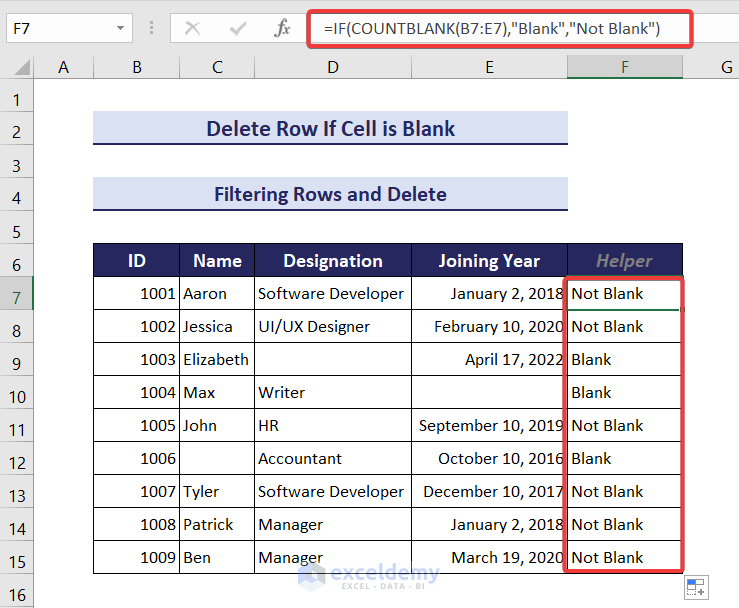The width and height of the screenshot is (739, 608).
Task: Select the 'Ben' name cell
Action: [217, 557]
